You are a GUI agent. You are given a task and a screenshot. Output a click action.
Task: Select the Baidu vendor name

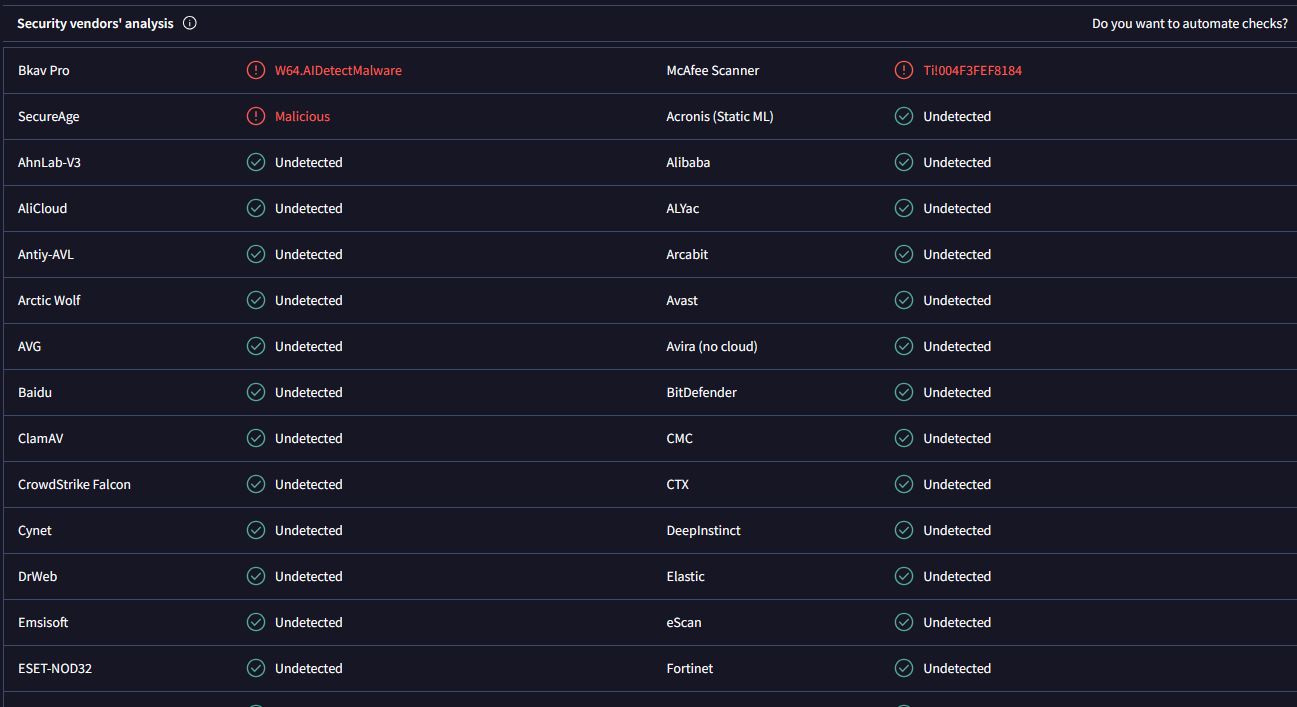35,392
